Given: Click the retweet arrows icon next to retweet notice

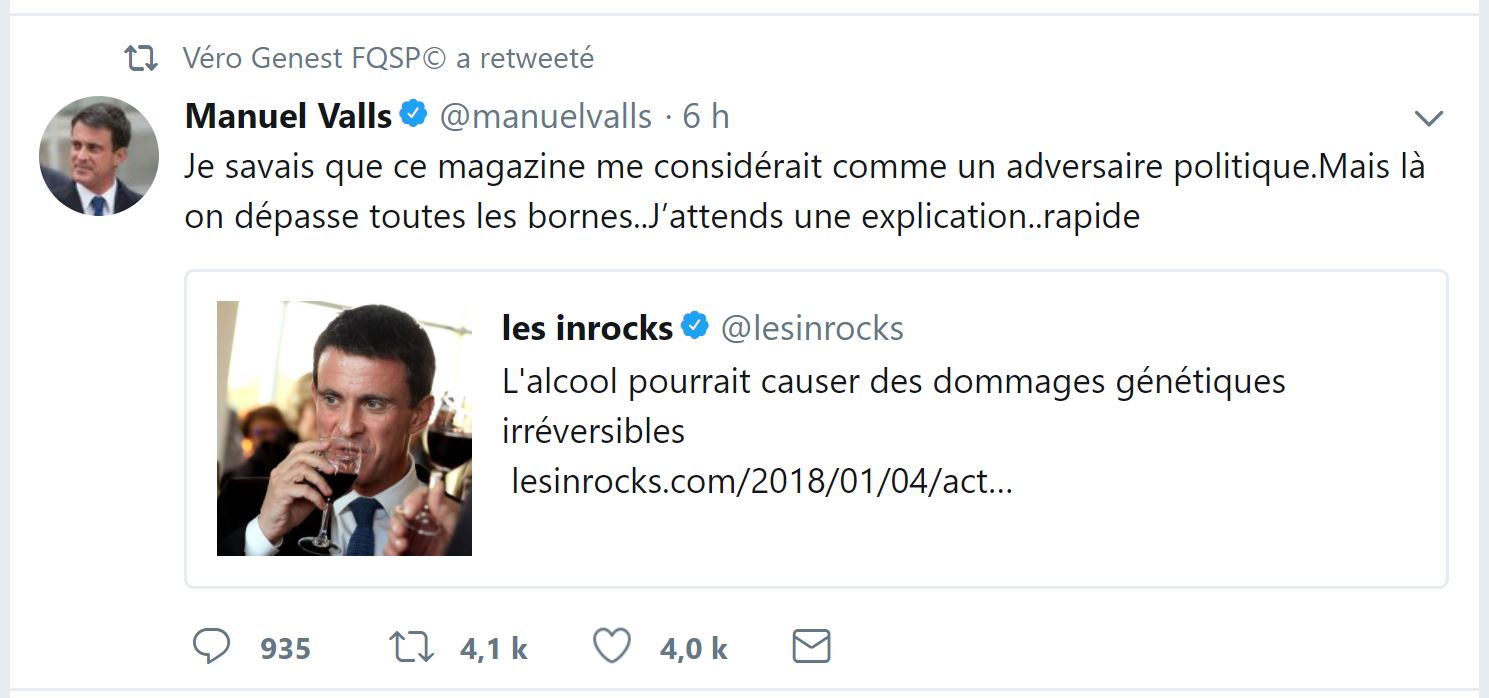Looking at the screenshot, I should click(x=144, y=57).
